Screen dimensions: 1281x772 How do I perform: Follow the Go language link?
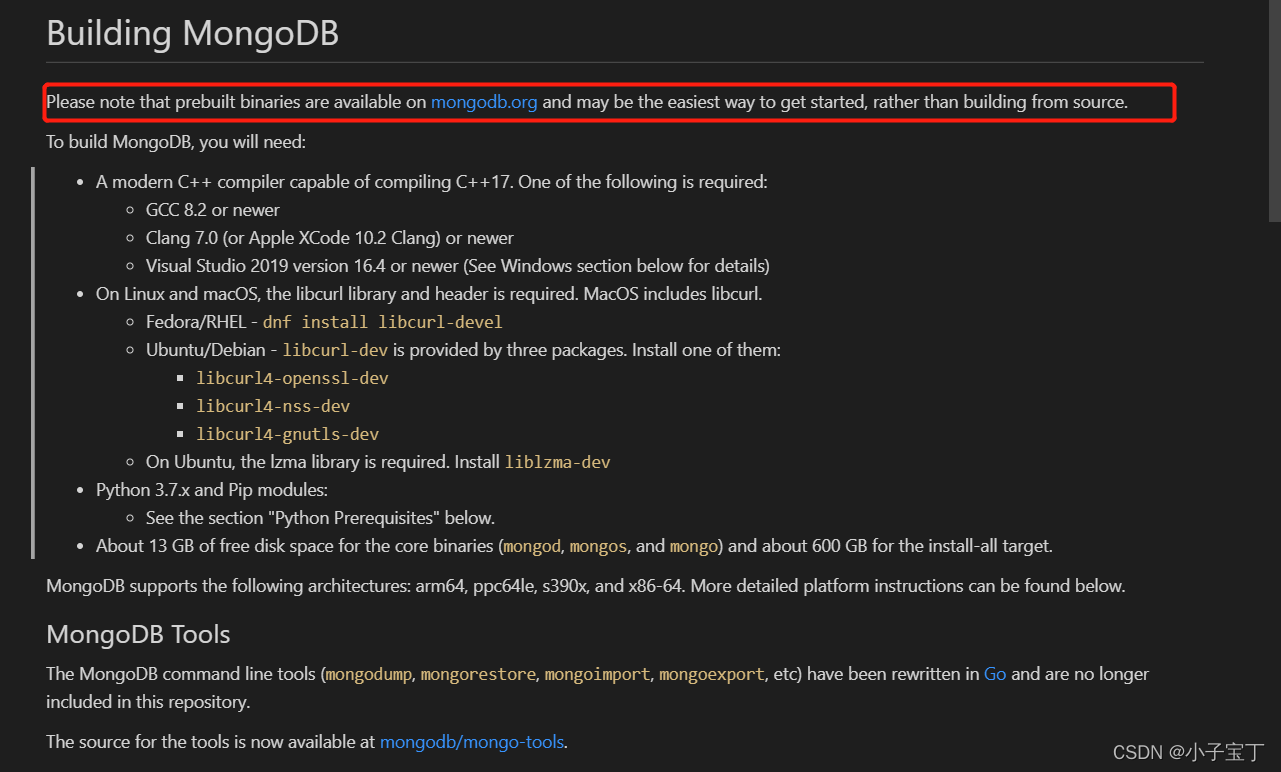click(995, 674)
